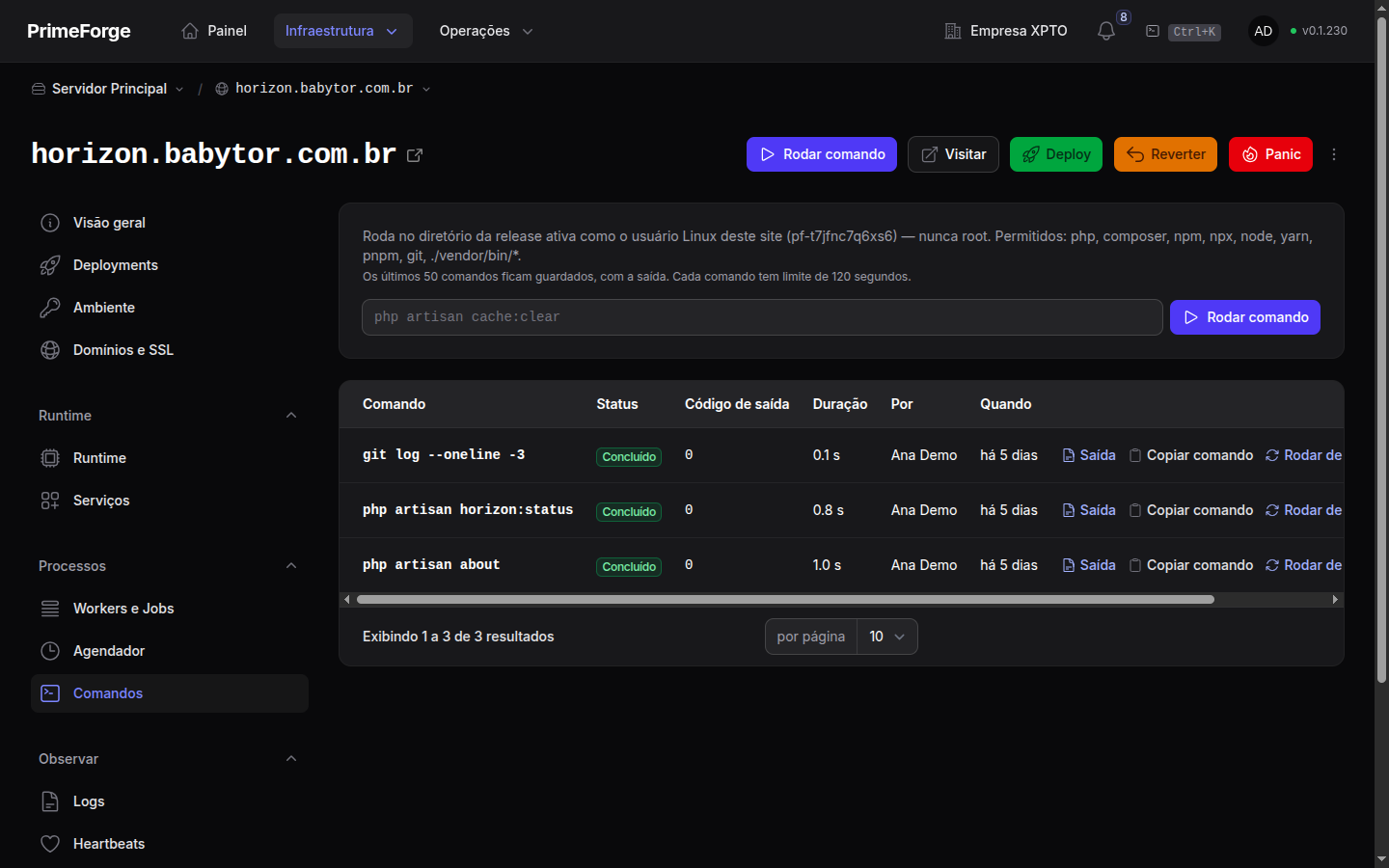The image size is (1389, 868).
Task: Click the table scrollbar right arrow
Action: pos(1335,600)
